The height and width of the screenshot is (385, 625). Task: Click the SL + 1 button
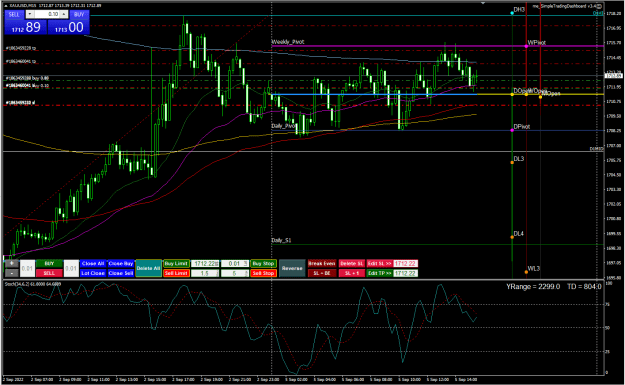point(351,273)
